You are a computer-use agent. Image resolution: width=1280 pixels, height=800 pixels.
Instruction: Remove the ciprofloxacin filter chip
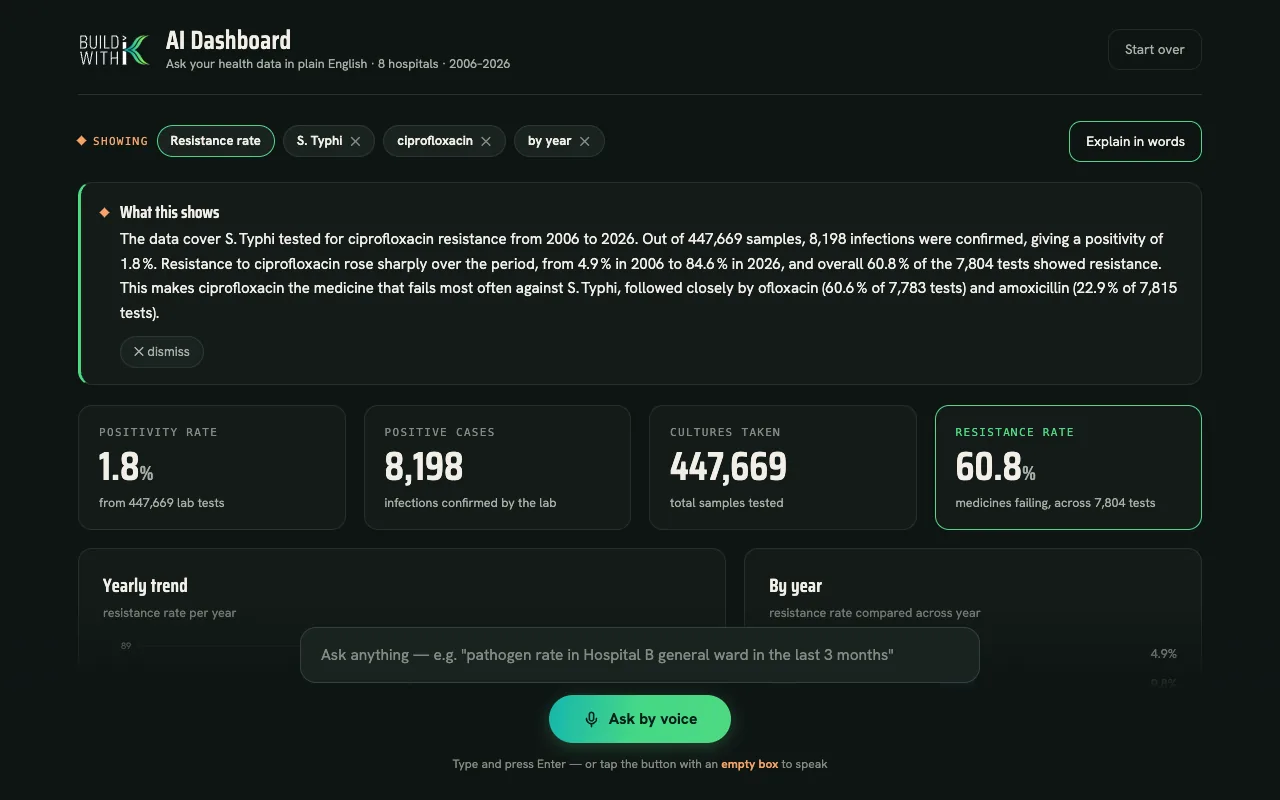(x=486, y=142)
